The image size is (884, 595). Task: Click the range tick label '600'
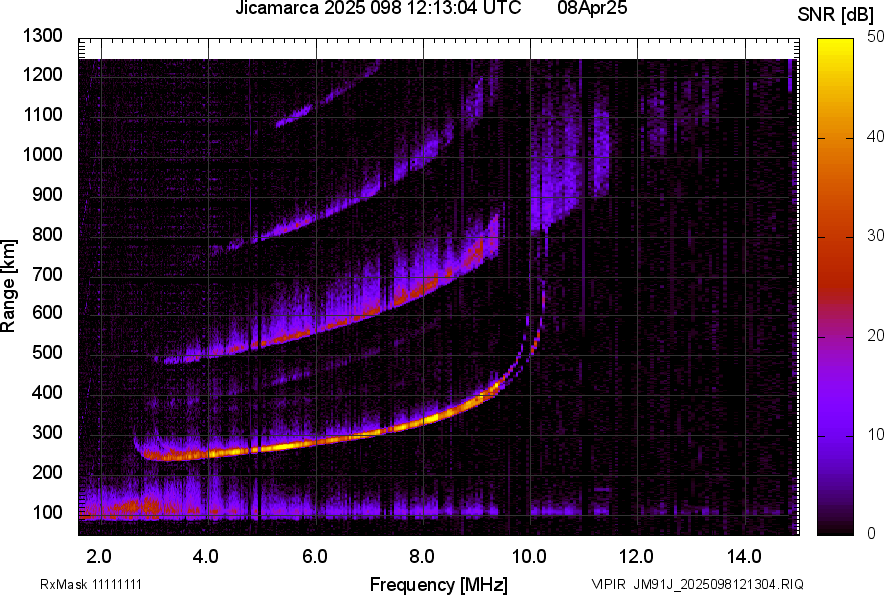coord(47,312)
